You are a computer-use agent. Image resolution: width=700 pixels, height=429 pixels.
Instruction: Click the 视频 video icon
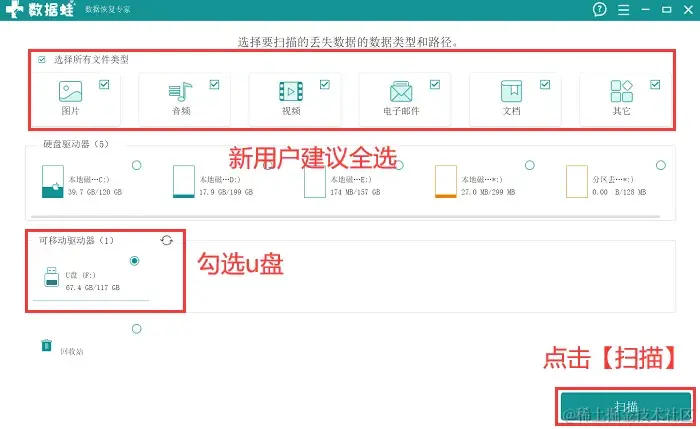291,92
